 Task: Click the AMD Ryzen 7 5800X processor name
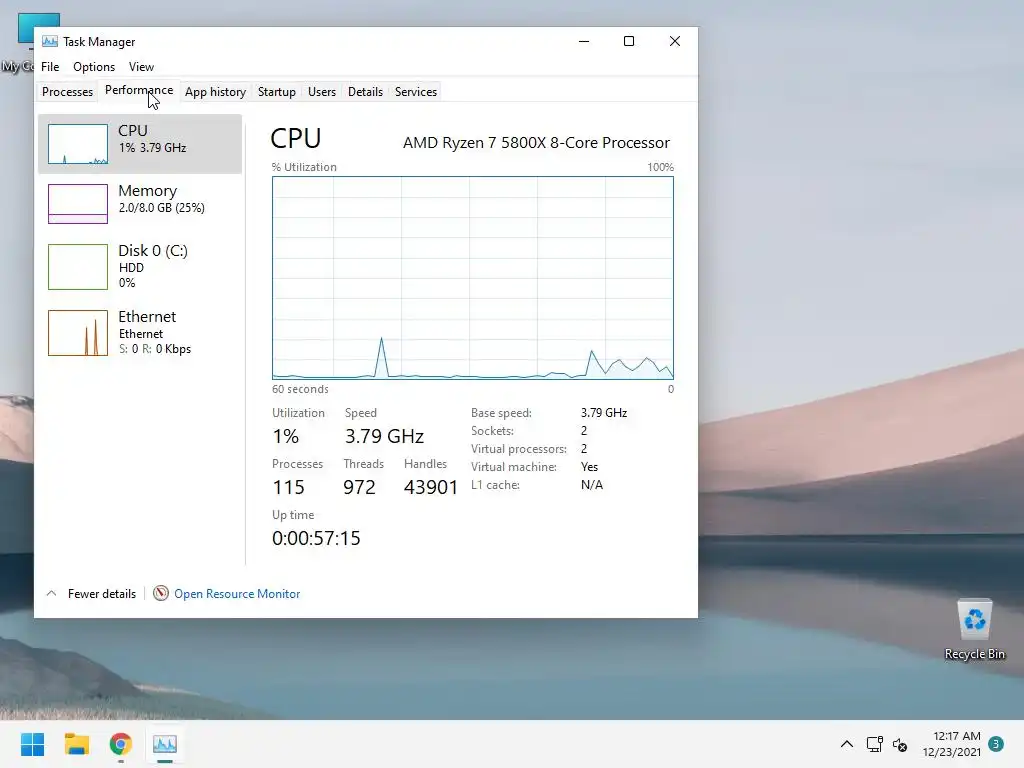pyautogui.click(x=536, y=142)
